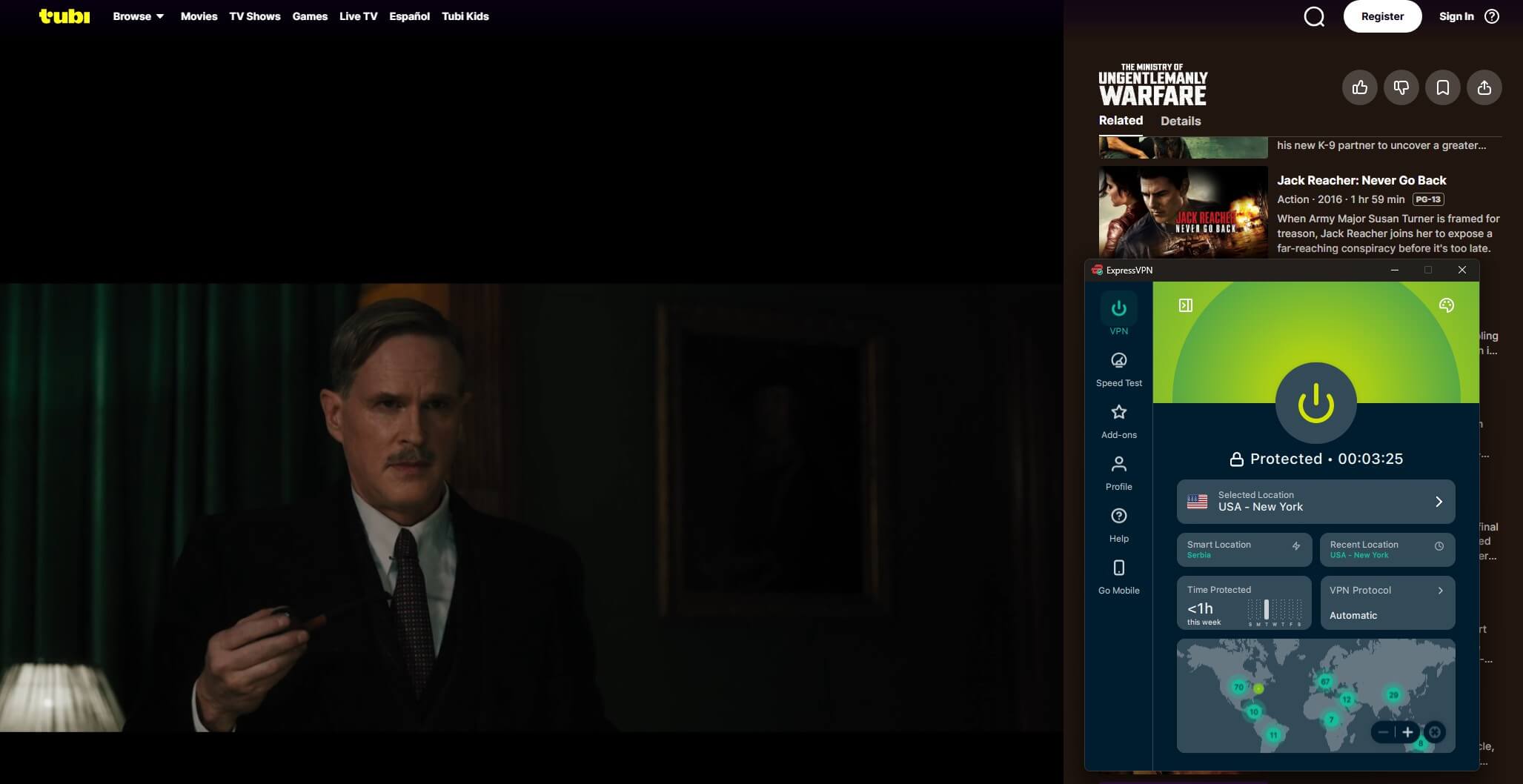Connect to Smart Location Serbia
The image size is (1523, 784).
coord(1244,550)
